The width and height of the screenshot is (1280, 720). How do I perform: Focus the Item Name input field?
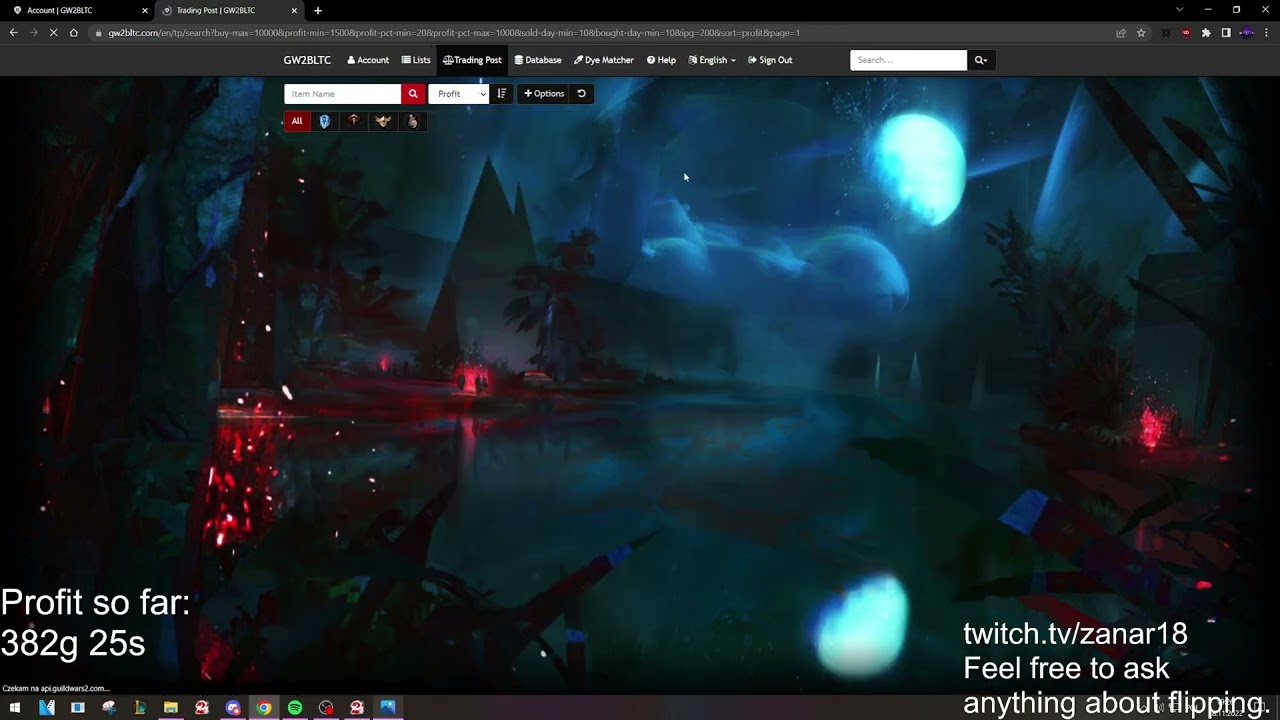[x=343, y=94]
